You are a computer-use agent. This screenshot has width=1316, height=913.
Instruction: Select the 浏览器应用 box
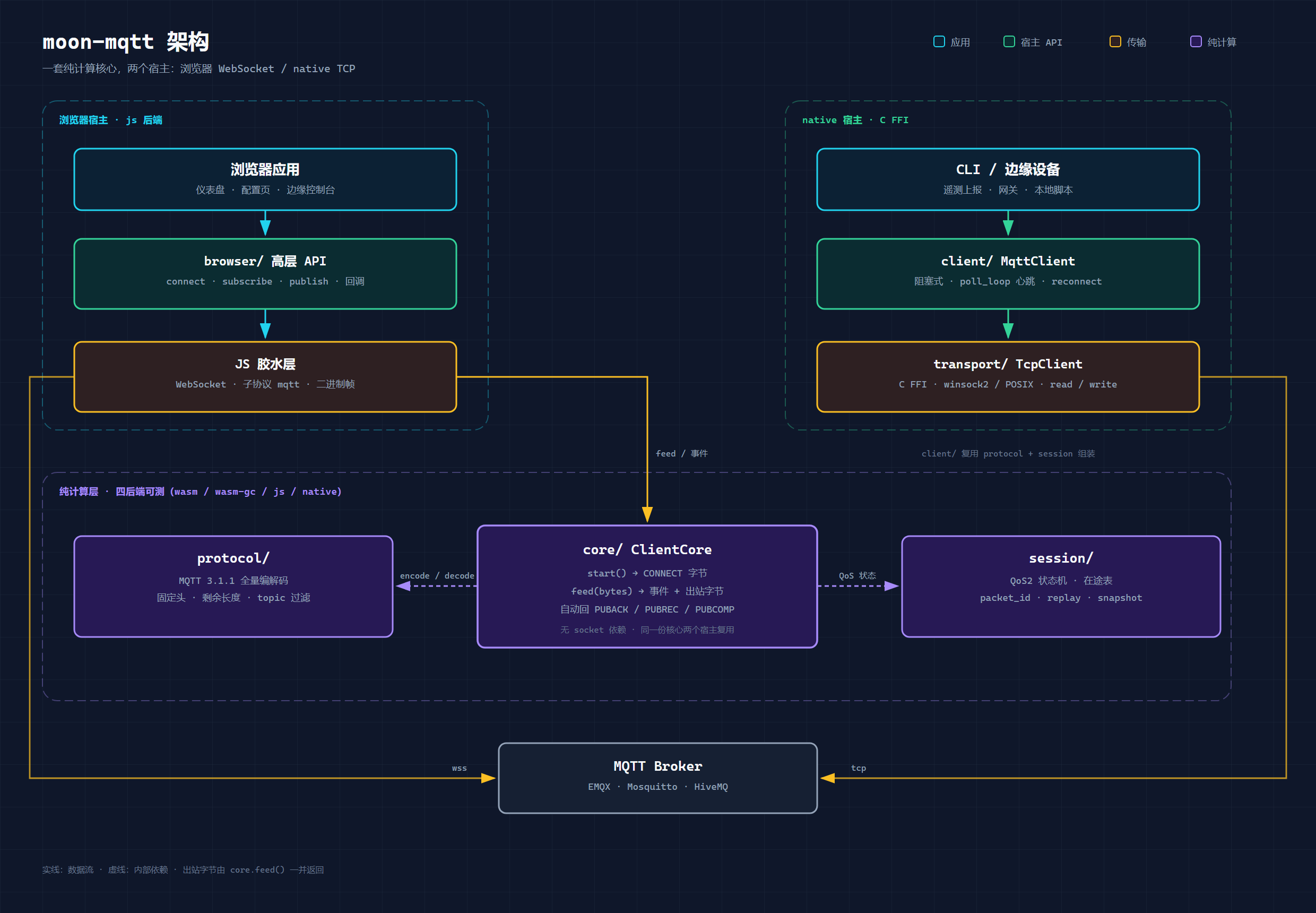point(265,179)
